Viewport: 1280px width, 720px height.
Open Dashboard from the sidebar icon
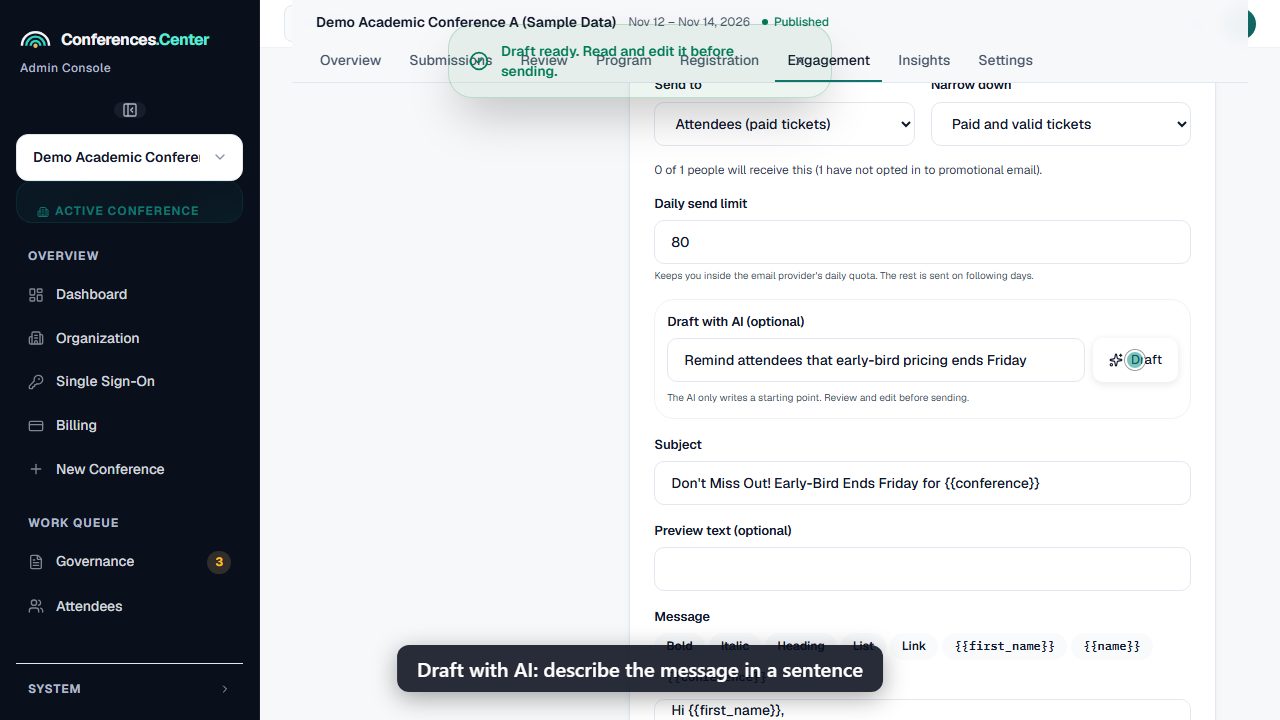[36, 295]
